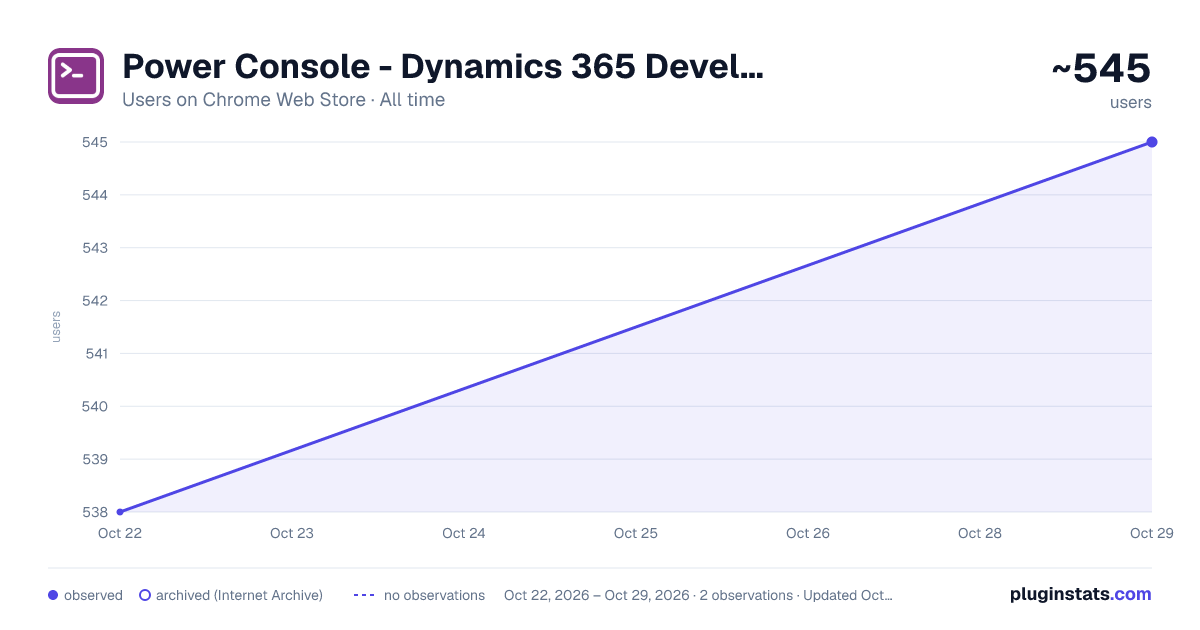
Task: Click the 545 y-axis label
Action: pyautogui.click(x=95, y=142)
